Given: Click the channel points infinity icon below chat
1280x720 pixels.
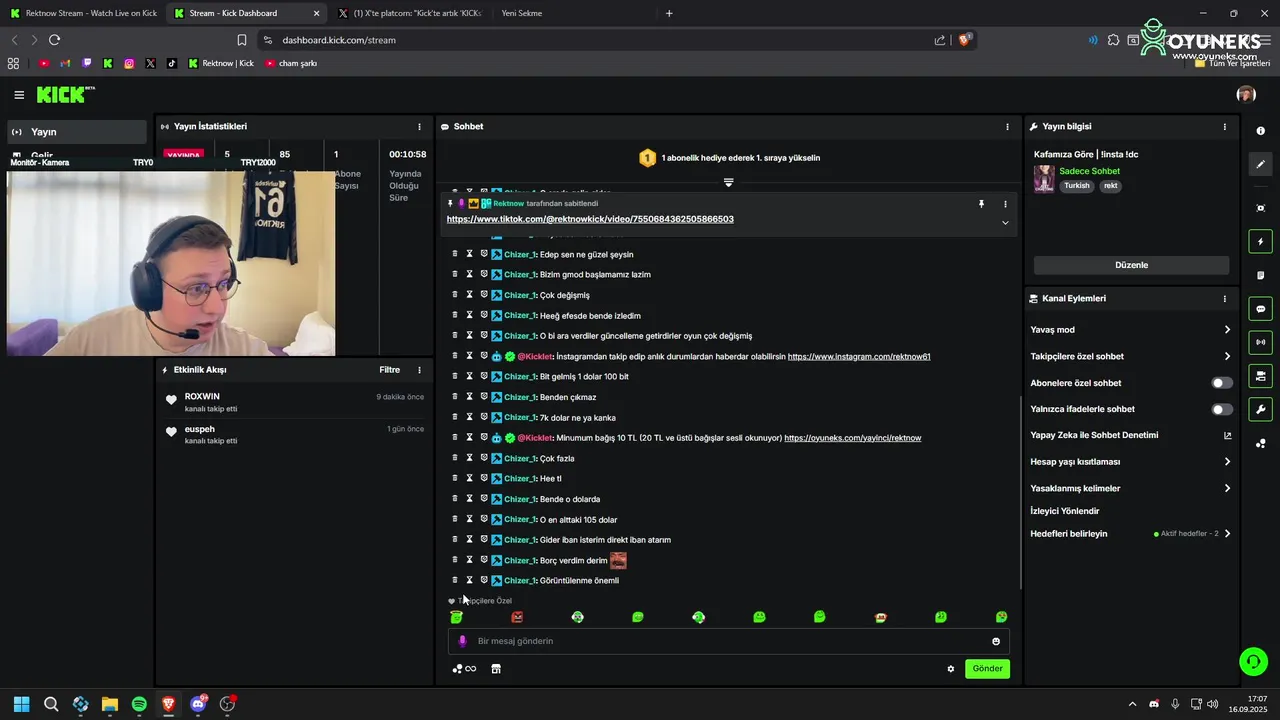Looking at the screenshot, I should click(x=465, y=669).
